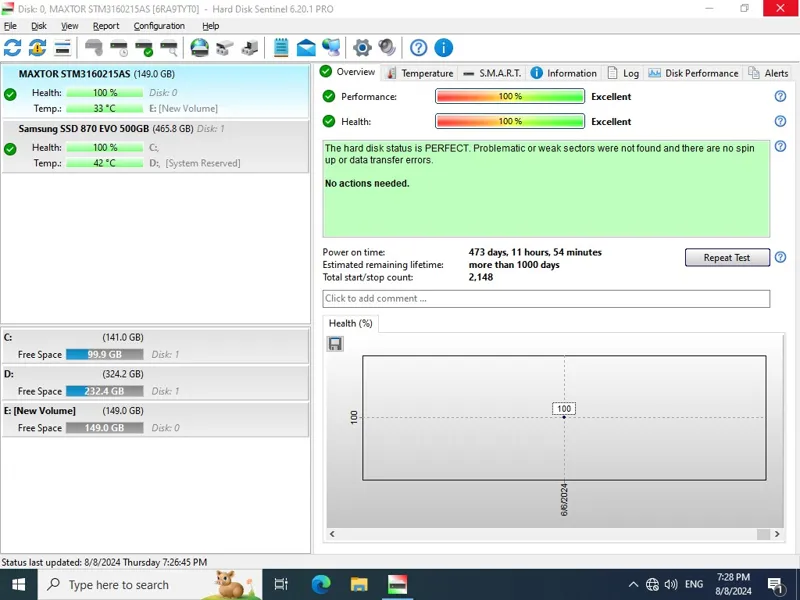
Task: Click the MAXTOR Temp. 33 °C bar
Action: 105,108
